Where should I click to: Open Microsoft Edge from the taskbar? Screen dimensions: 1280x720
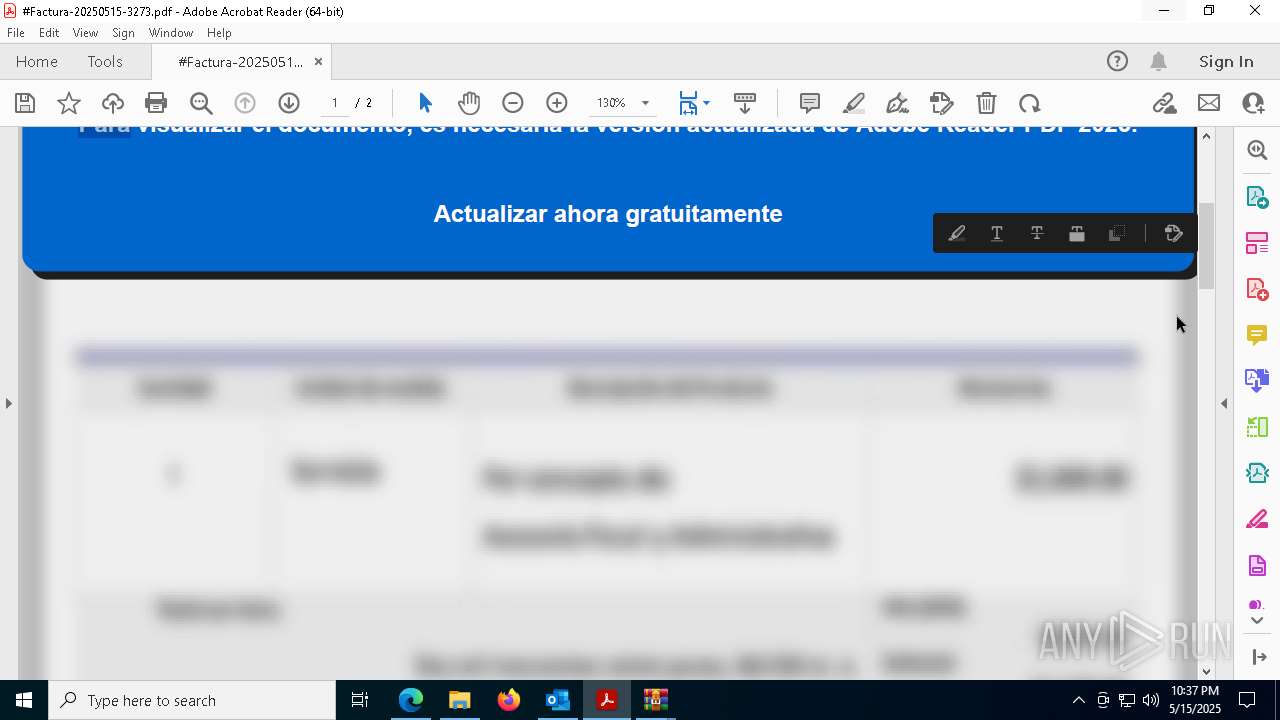click(411, 700)
